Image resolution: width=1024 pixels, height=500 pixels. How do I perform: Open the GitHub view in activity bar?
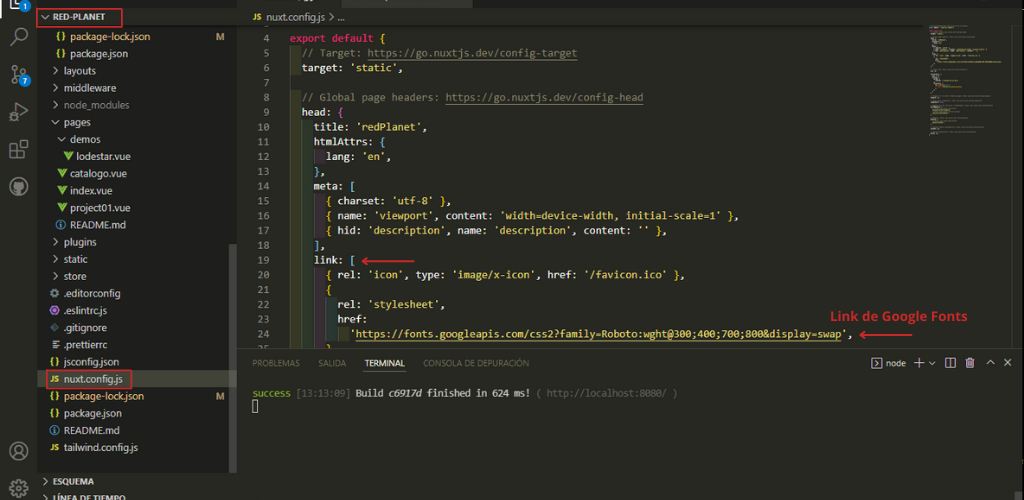pyautogui.click(x=19, y=187)
